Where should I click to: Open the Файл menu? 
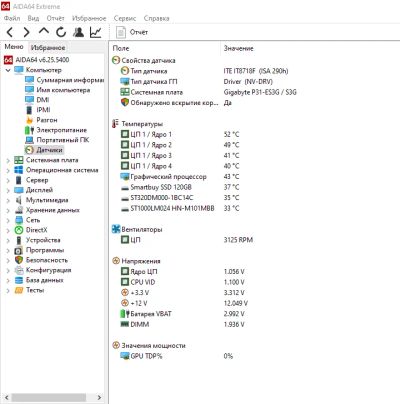pyautogui.click(x=12, y=18)
